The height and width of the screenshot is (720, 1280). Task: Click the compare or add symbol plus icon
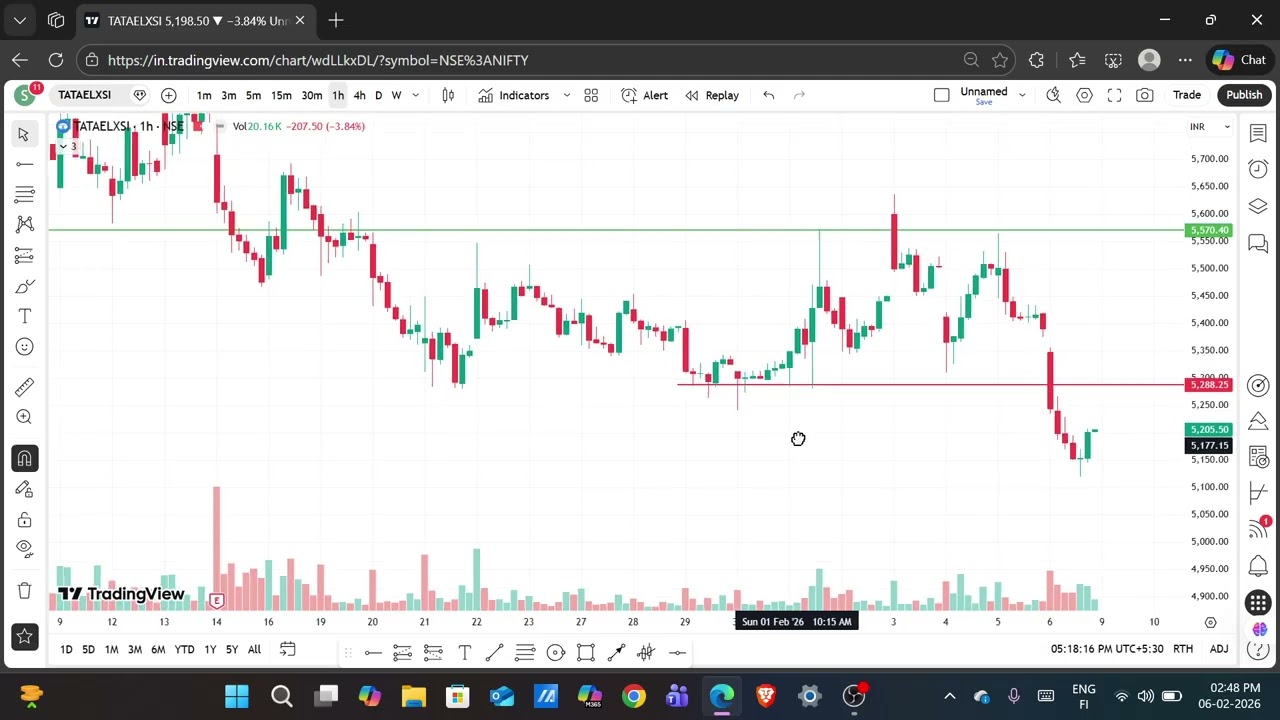(x=168, y=95)
